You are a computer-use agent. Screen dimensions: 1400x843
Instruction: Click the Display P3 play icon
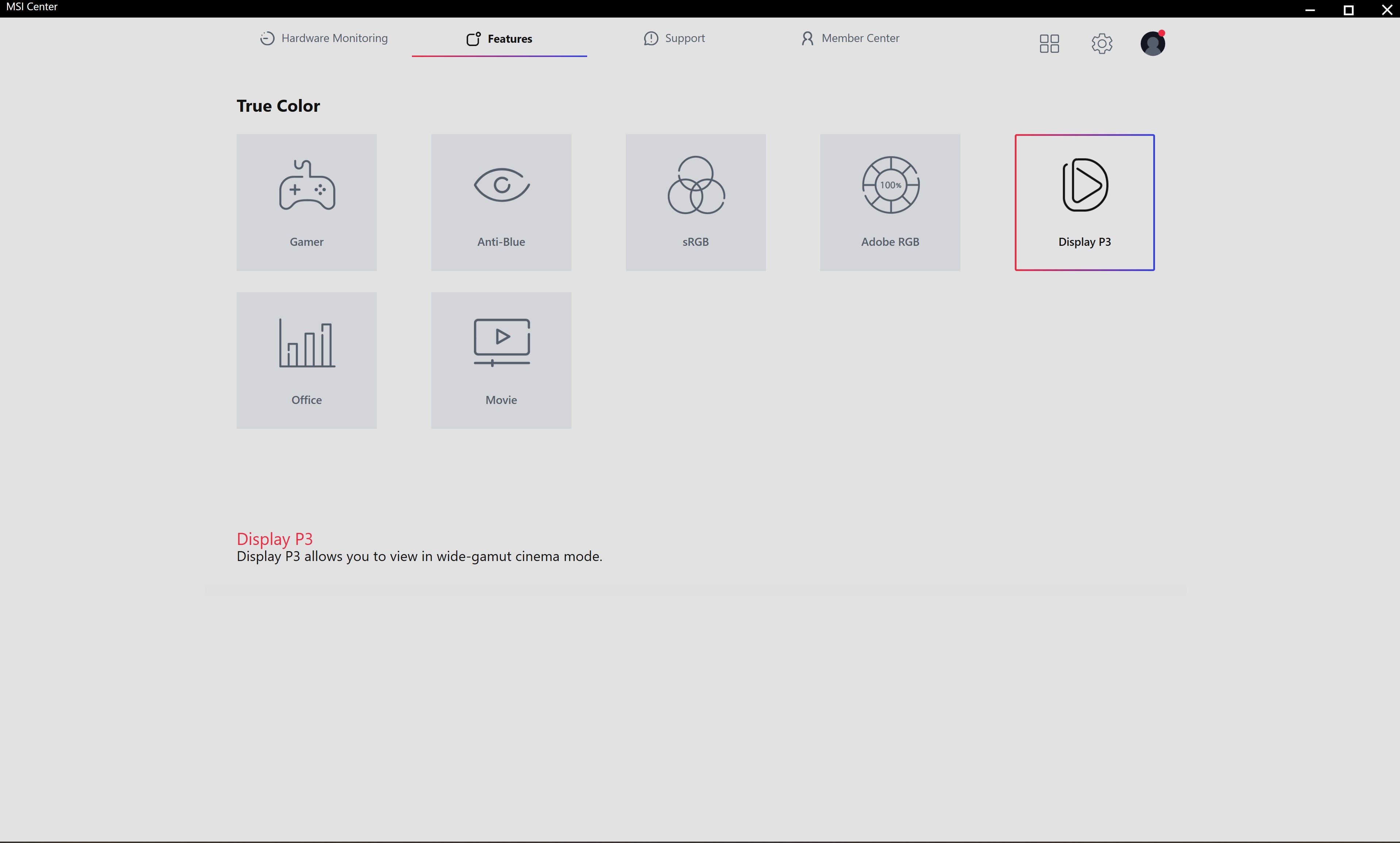point(1085,185)
